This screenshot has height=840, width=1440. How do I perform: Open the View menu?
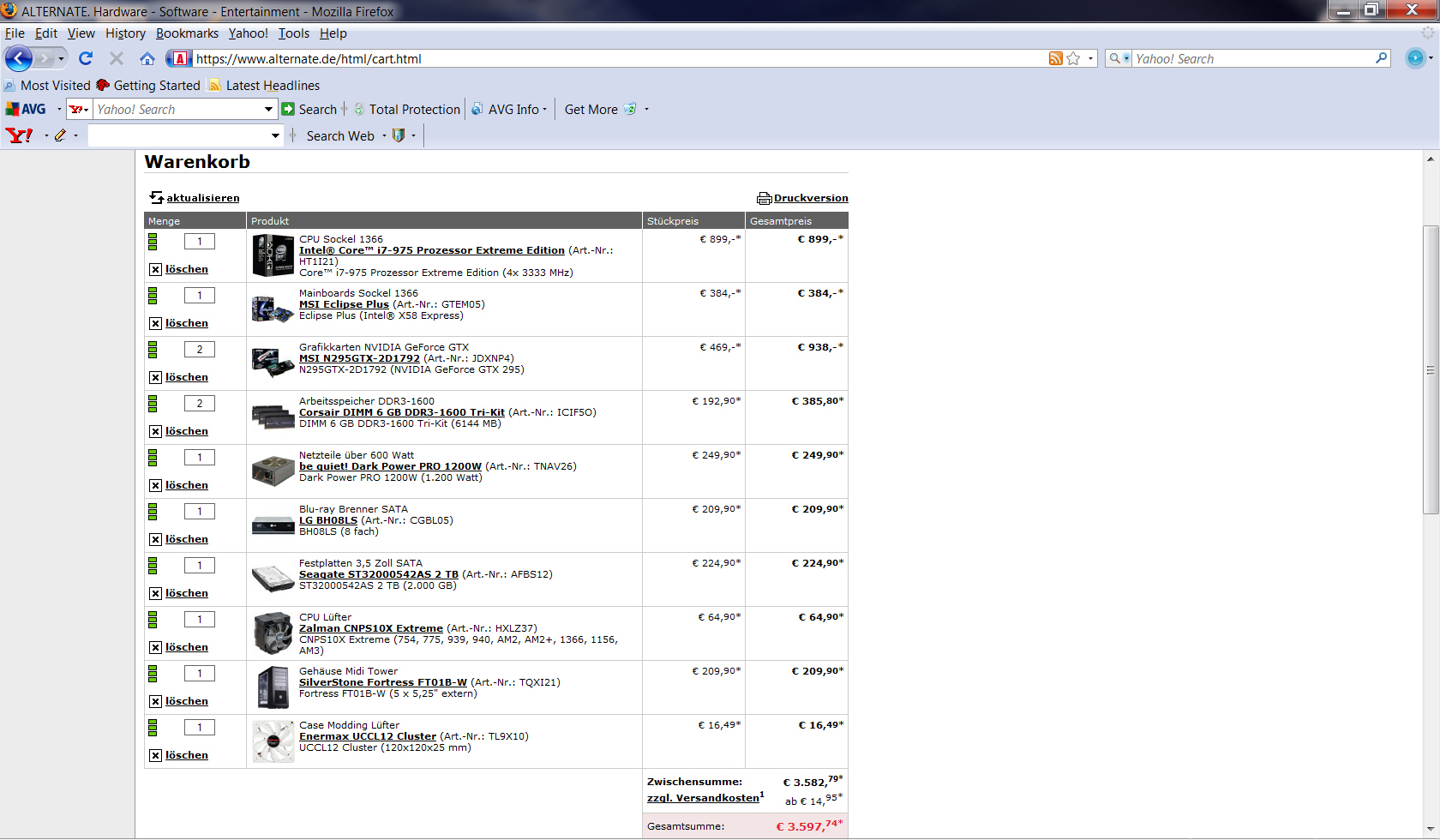[81, 33]
